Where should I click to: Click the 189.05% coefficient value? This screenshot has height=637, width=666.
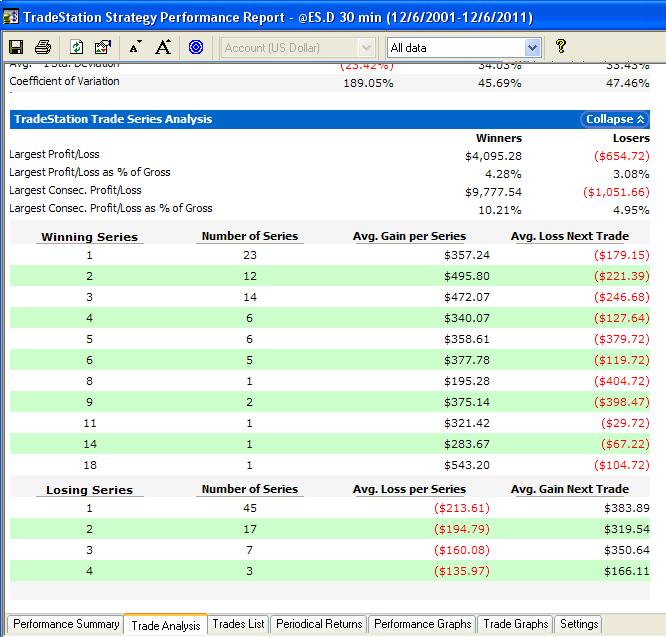click(368, 83)
